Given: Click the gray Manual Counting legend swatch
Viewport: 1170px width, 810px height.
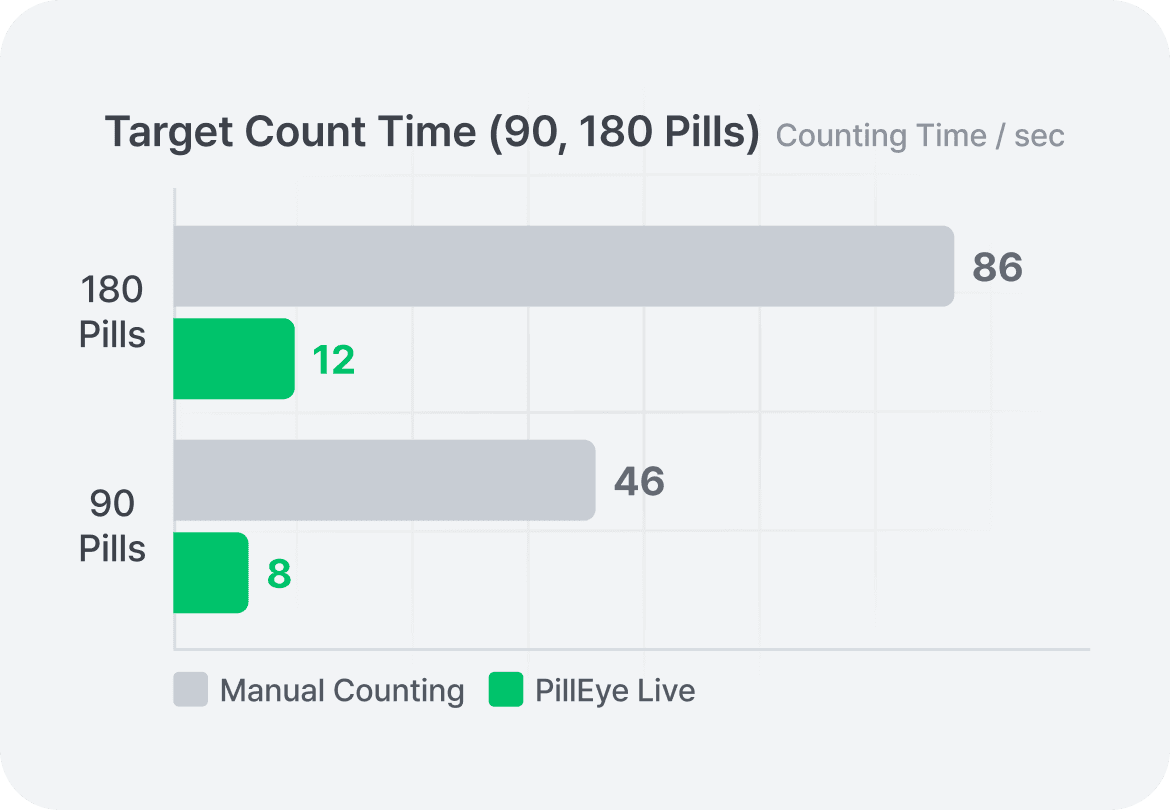Looking at the screenshot, I should [x=190, y=690].
